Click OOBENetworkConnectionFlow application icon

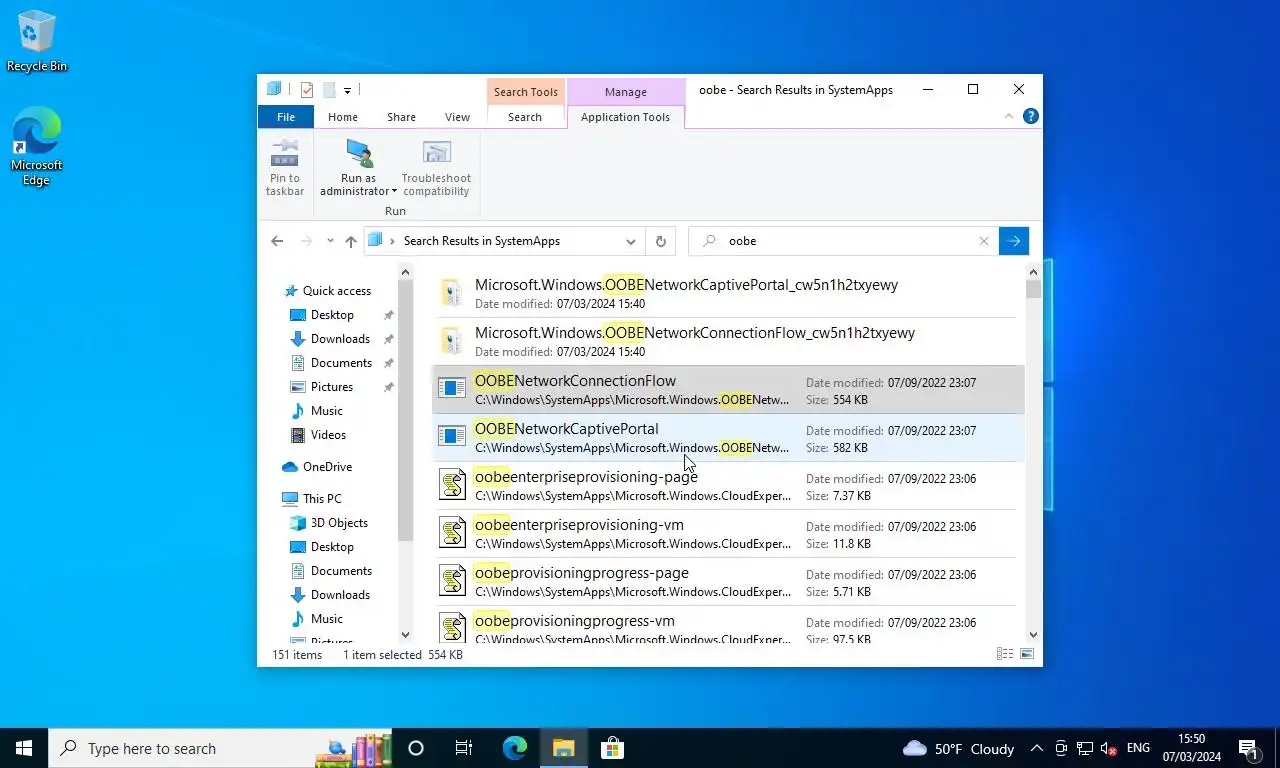coord(452,389)
